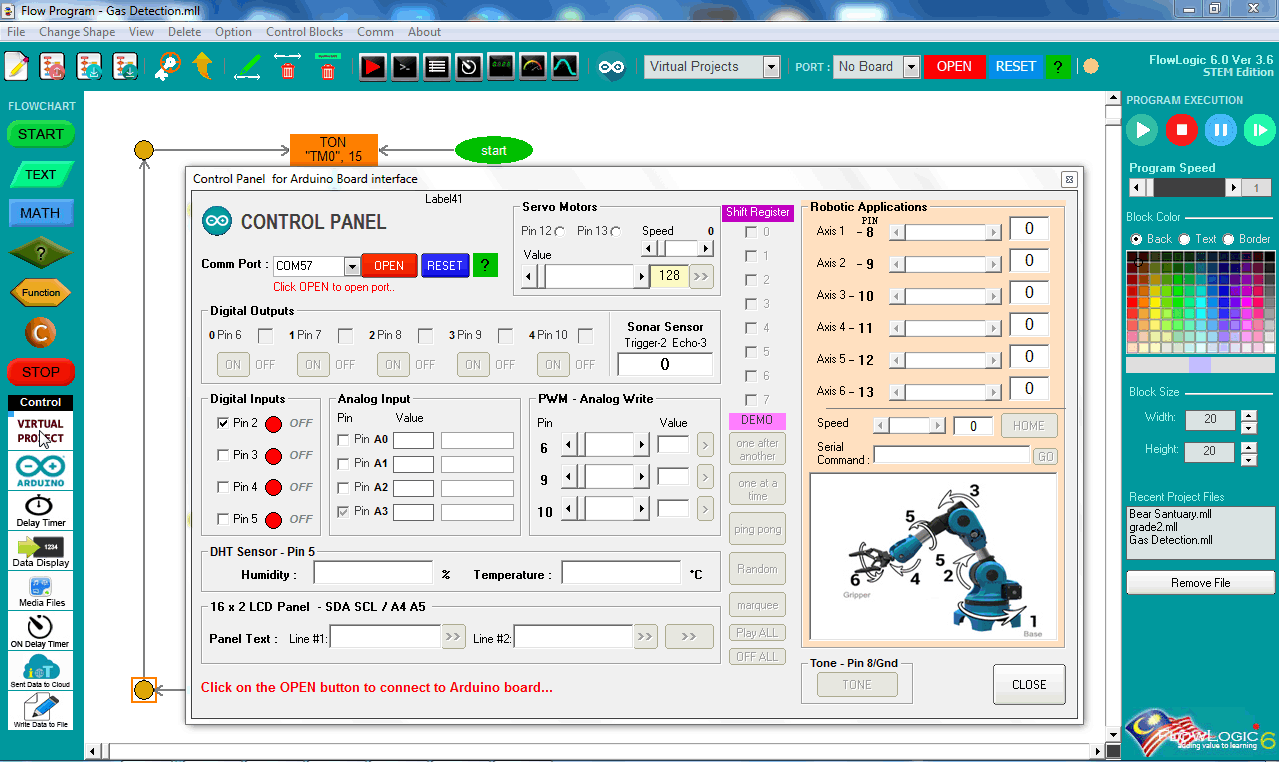Click the CLOSE button in the control panel
This screenshot has height=762, width=1279.
click(x=1029, y=684)
